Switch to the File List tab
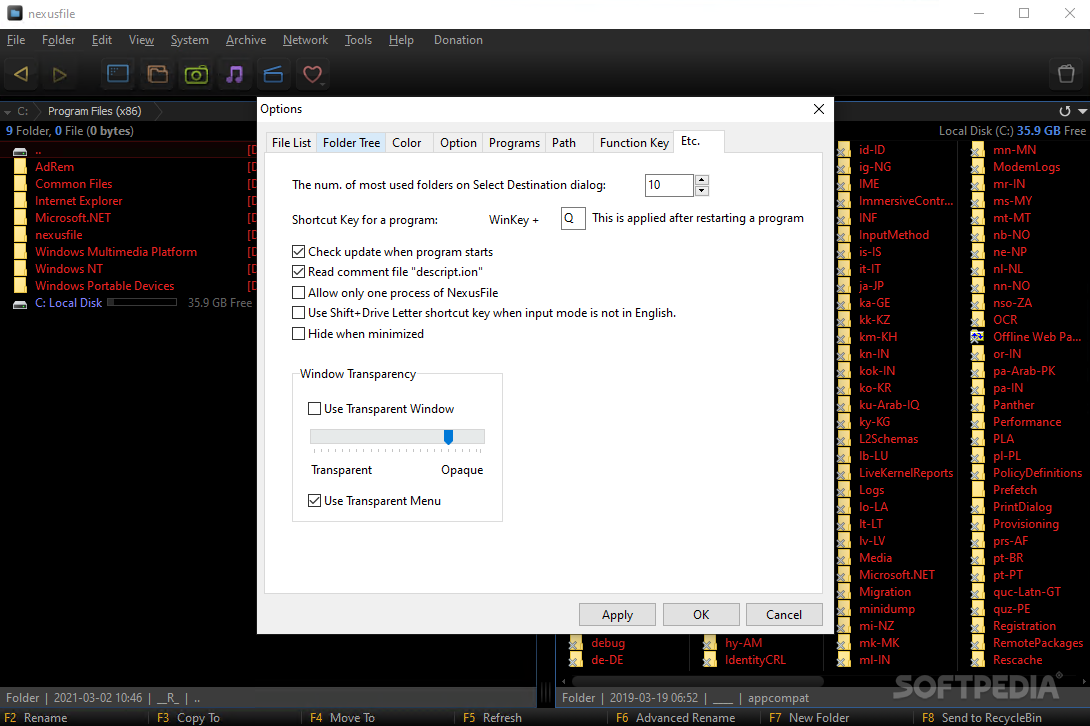 point(291,143)
